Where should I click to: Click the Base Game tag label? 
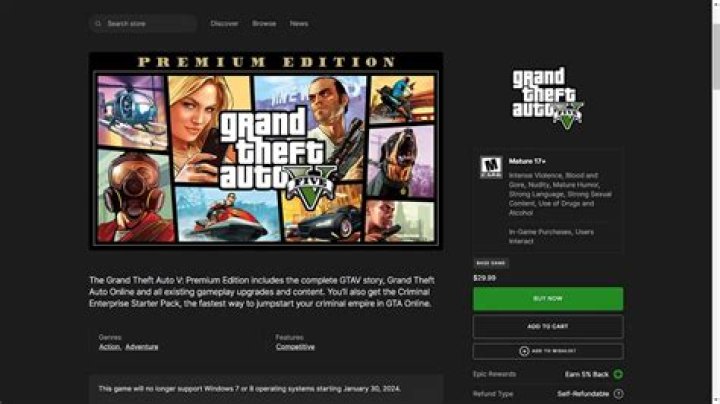point(491,263)
